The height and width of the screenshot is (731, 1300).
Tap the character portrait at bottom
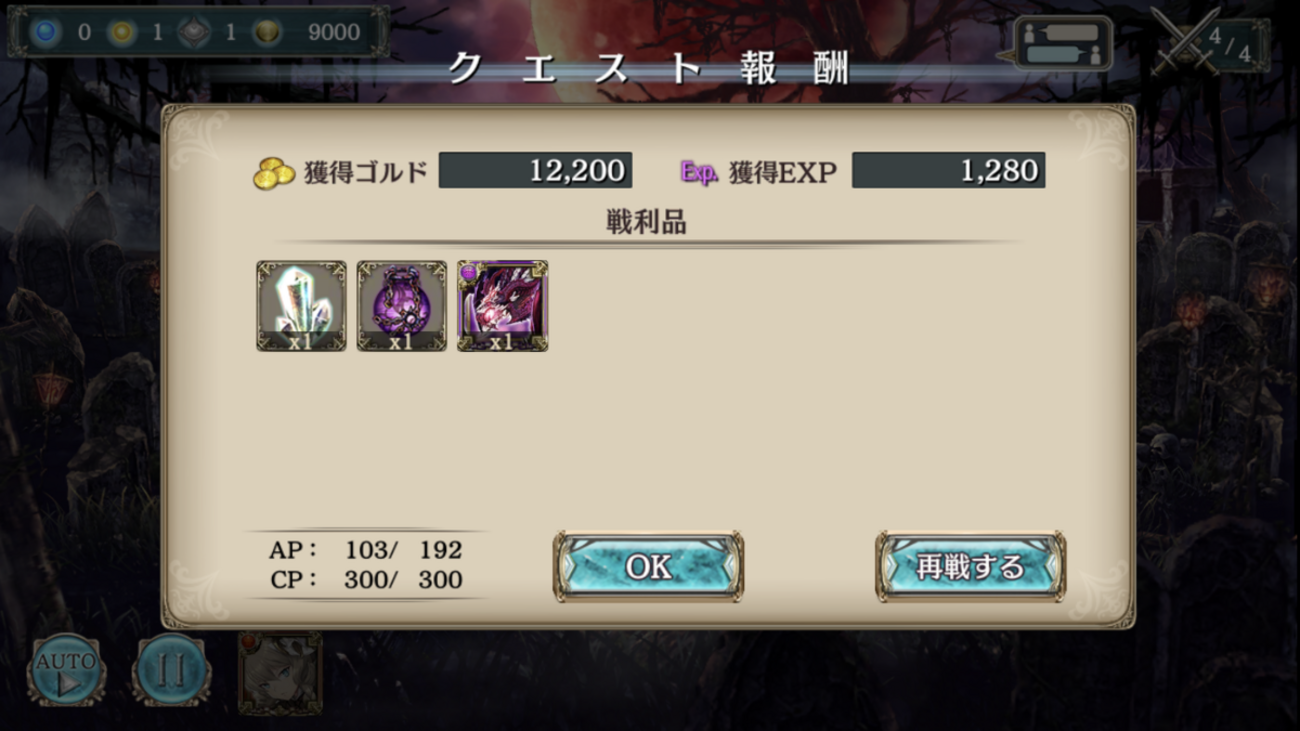280,672
